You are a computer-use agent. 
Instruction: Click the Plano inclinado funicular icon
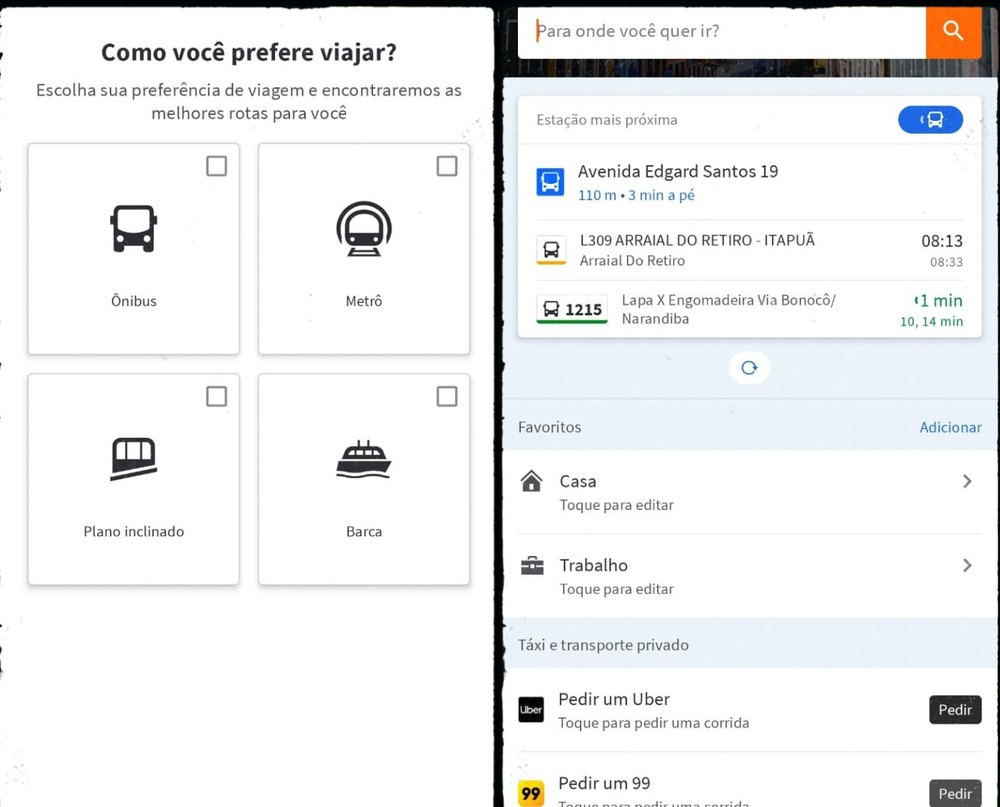[x=133, y=458]
